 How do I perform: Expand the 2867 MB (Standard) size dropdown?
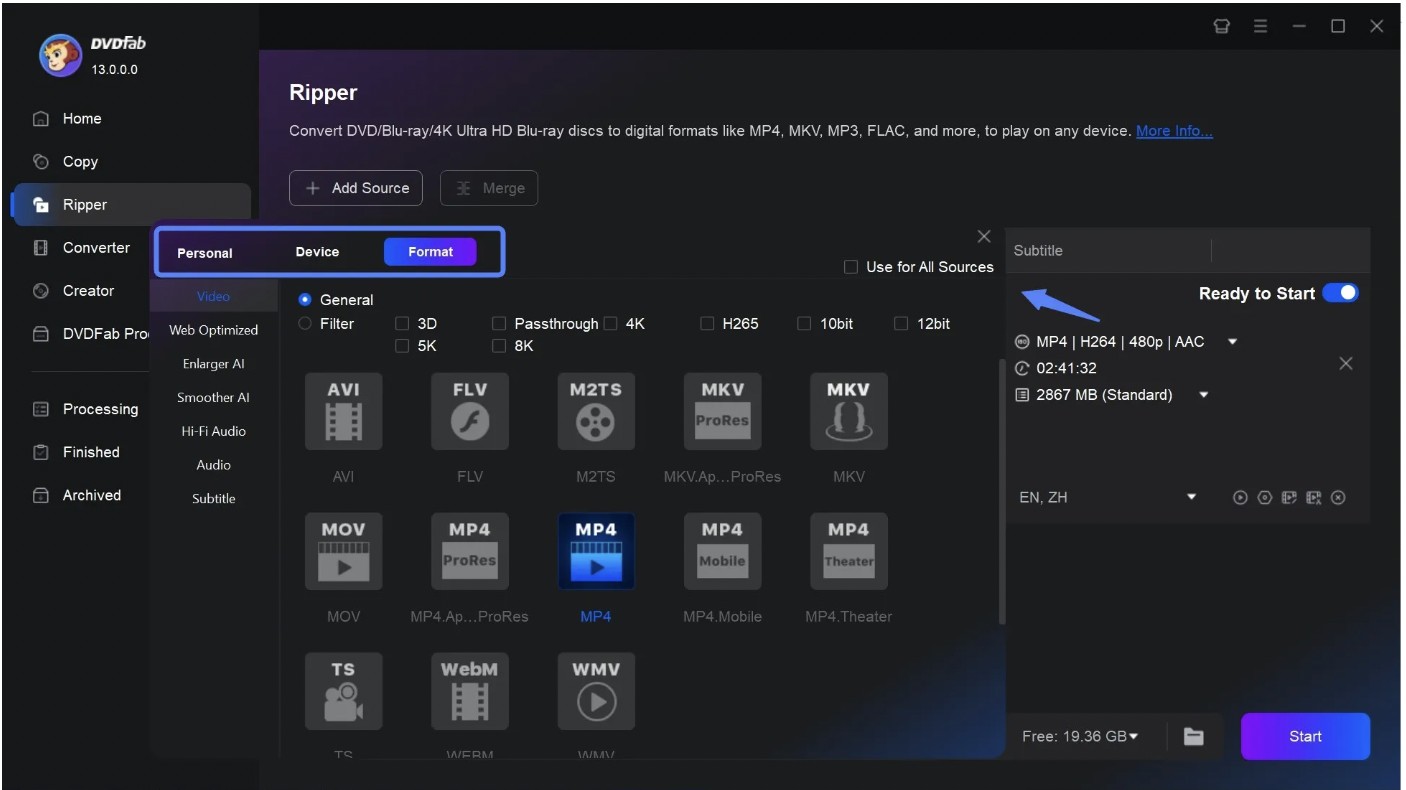coord(1203,395)
